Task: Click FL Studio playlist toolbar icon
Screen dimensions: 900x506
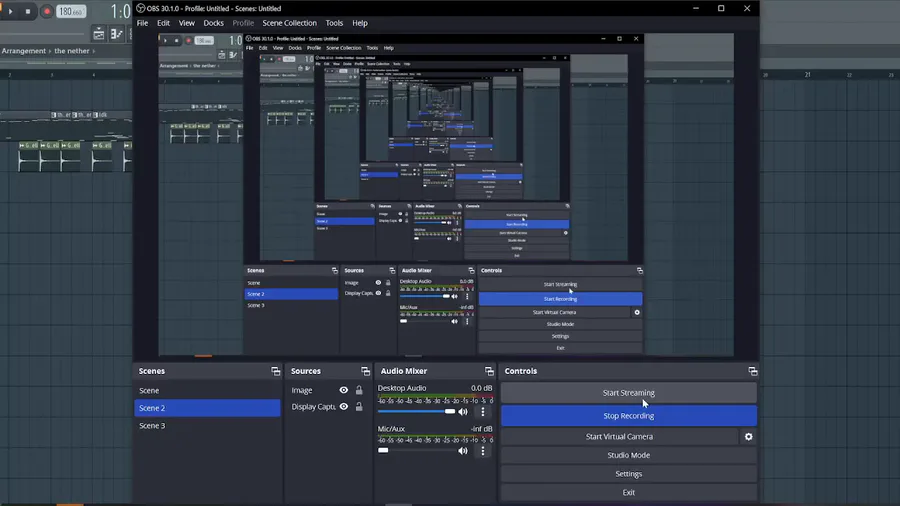Action: (99, 34)
